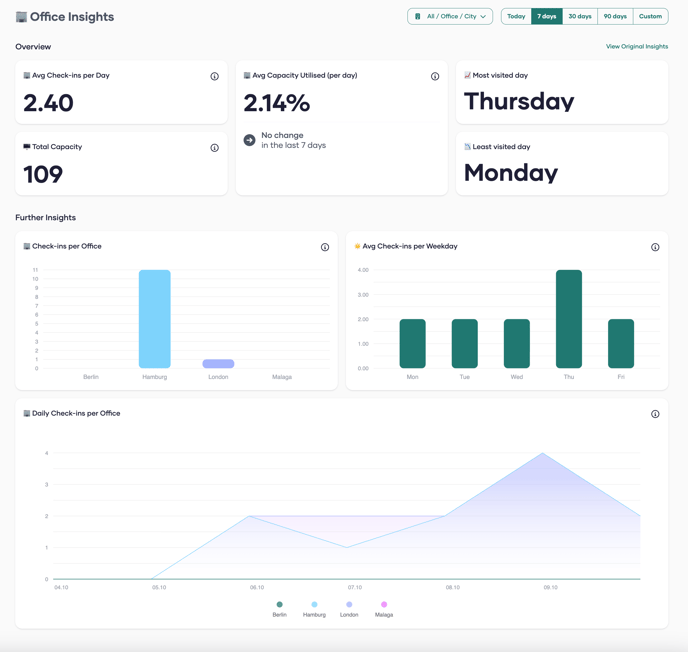Open info for Check-ins per Office chart
The width and height of the screenshot is (688, 652).
[x=325, y=247]
